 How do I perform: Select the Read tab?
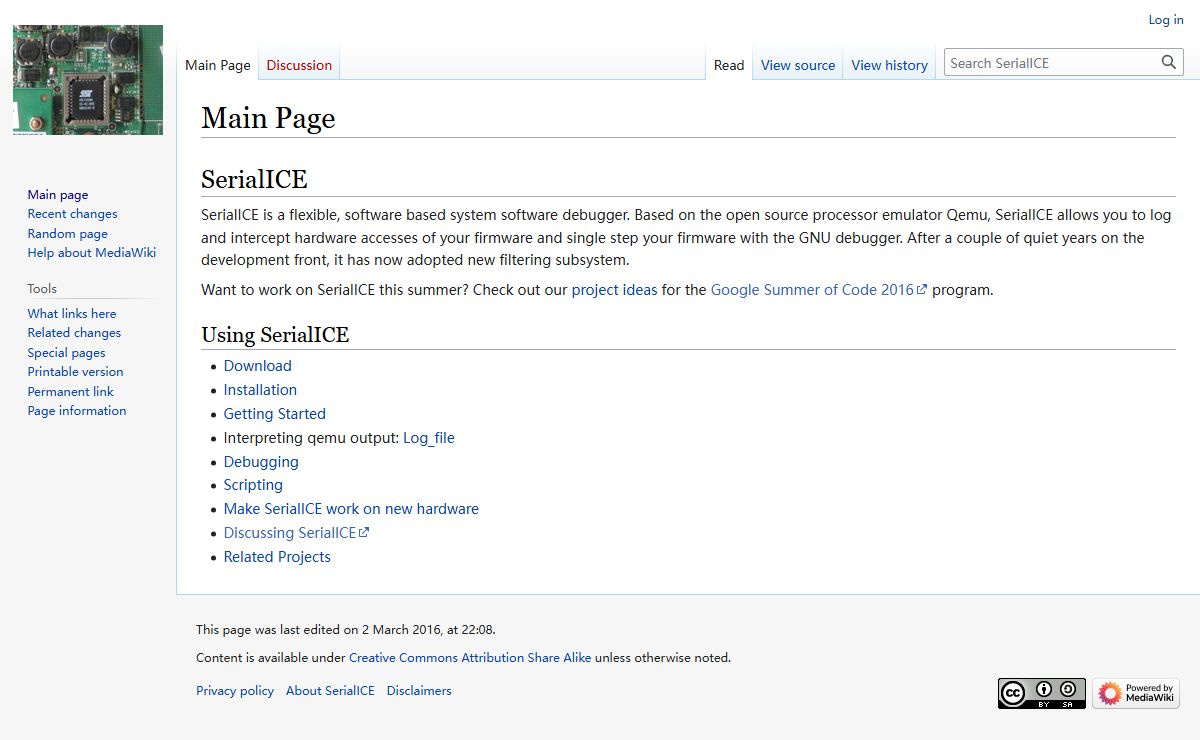click(729, 65)
